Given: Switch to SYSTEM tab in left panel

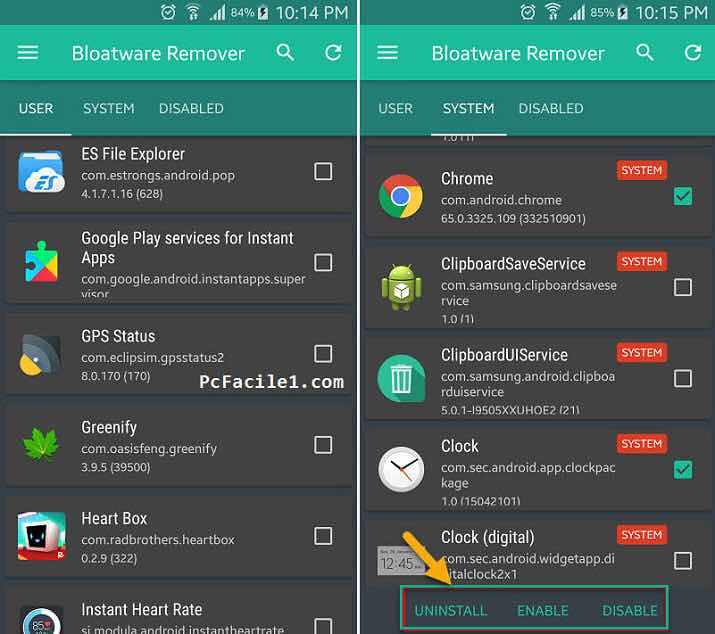Looking at the screenshot, I should pyautogui.click(x=109, y=109).
